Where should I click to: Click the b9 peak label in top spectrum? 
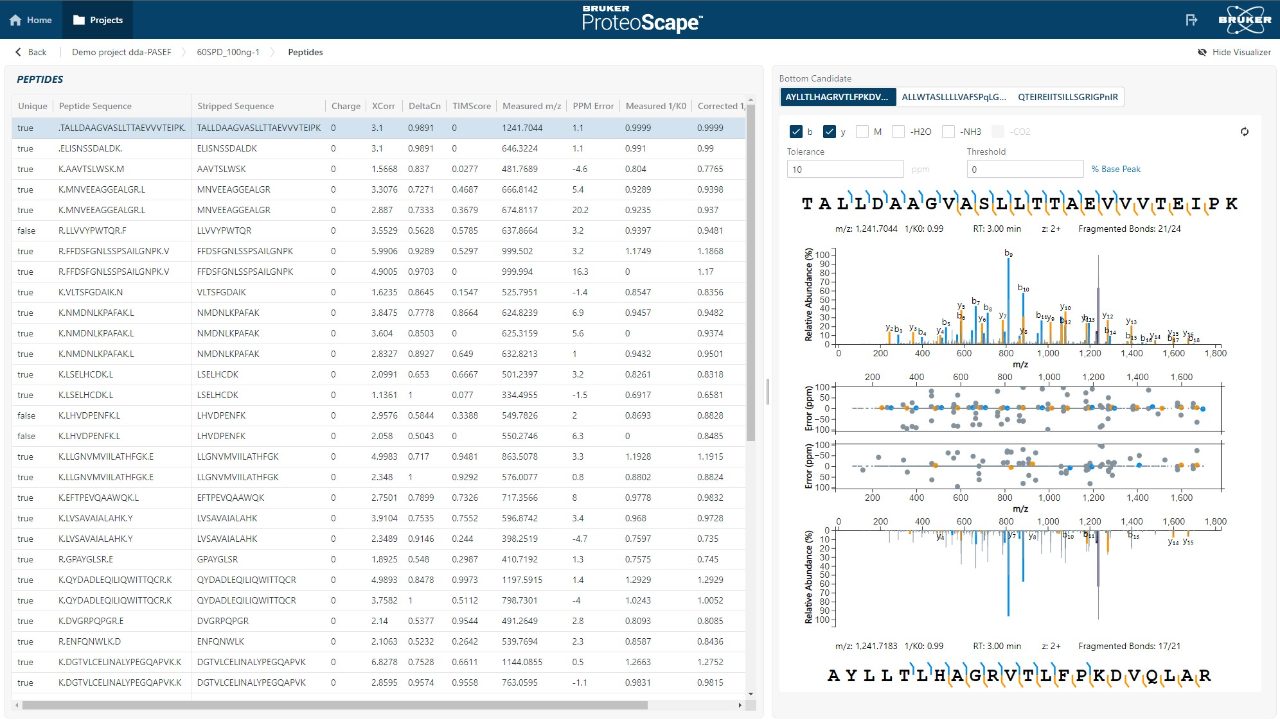[1008, 254]
